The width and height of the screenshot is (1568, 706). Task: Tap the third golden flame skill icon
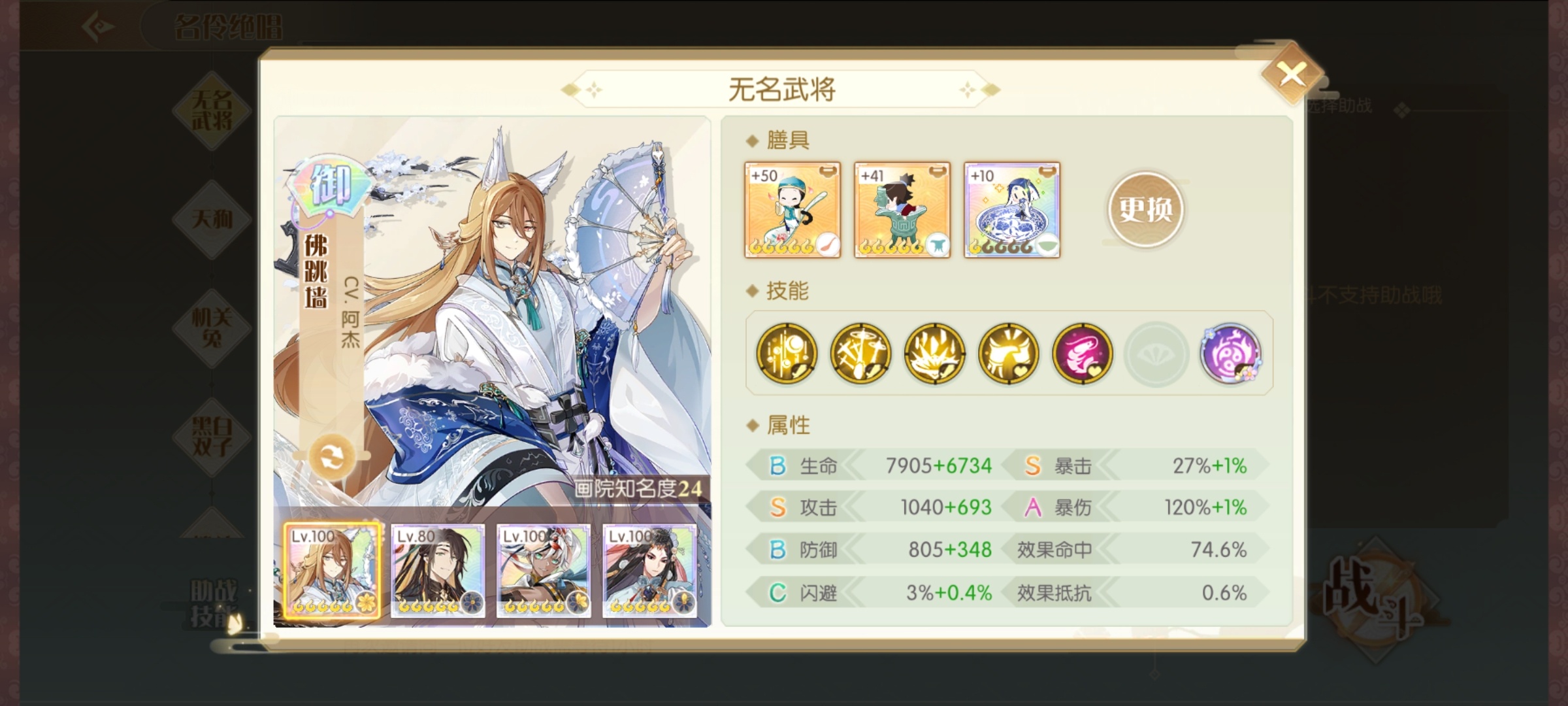(934, 353)
